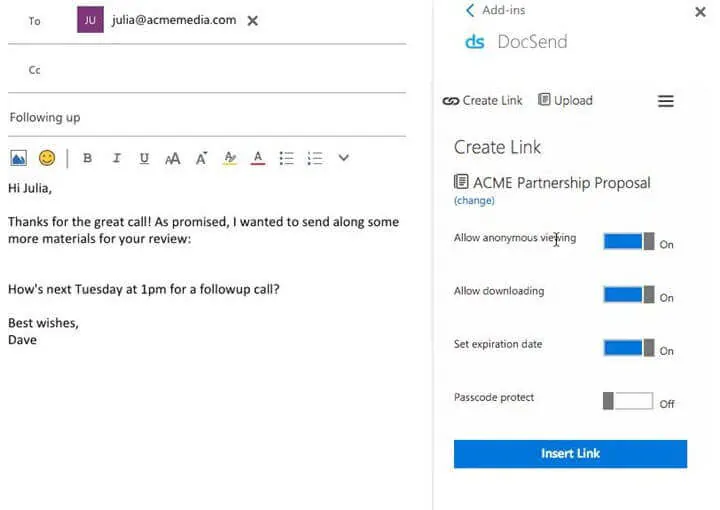Change the font color (red A)
The width and height of the screenshot is (720, 510).
coord(258,158)
